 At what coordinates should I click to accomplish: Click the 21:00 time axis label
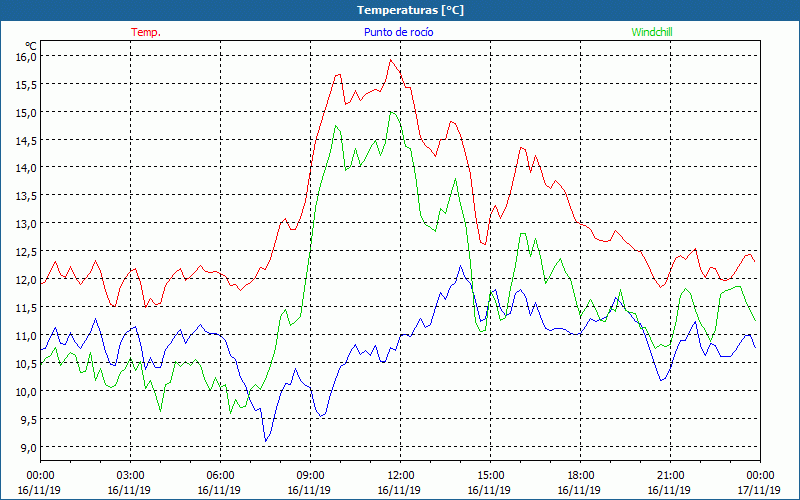pyautogui.click(x=670, y=476)
